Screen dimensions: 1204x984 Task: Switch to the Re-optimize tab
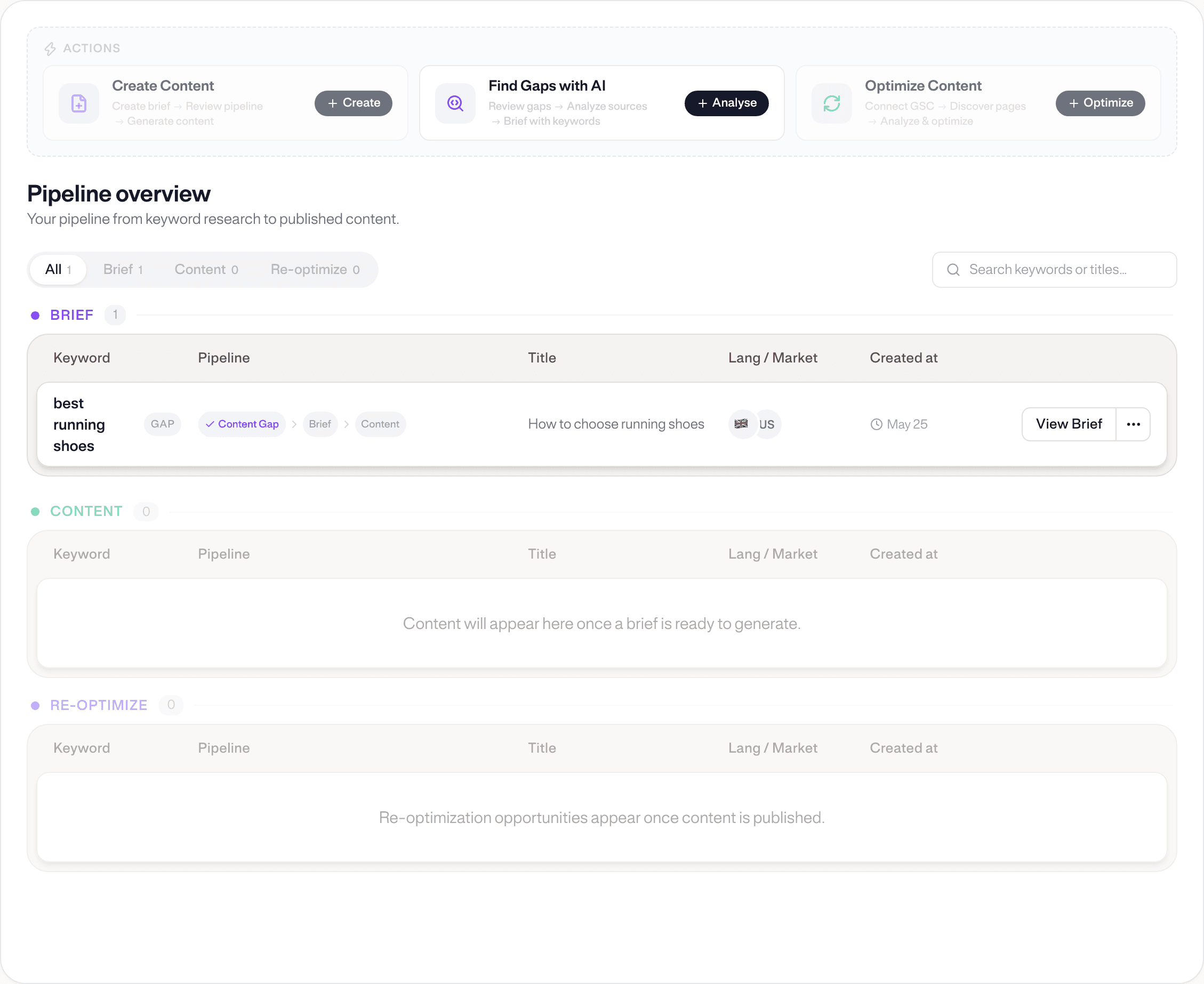pyautogui.click(x=315, y=270)
